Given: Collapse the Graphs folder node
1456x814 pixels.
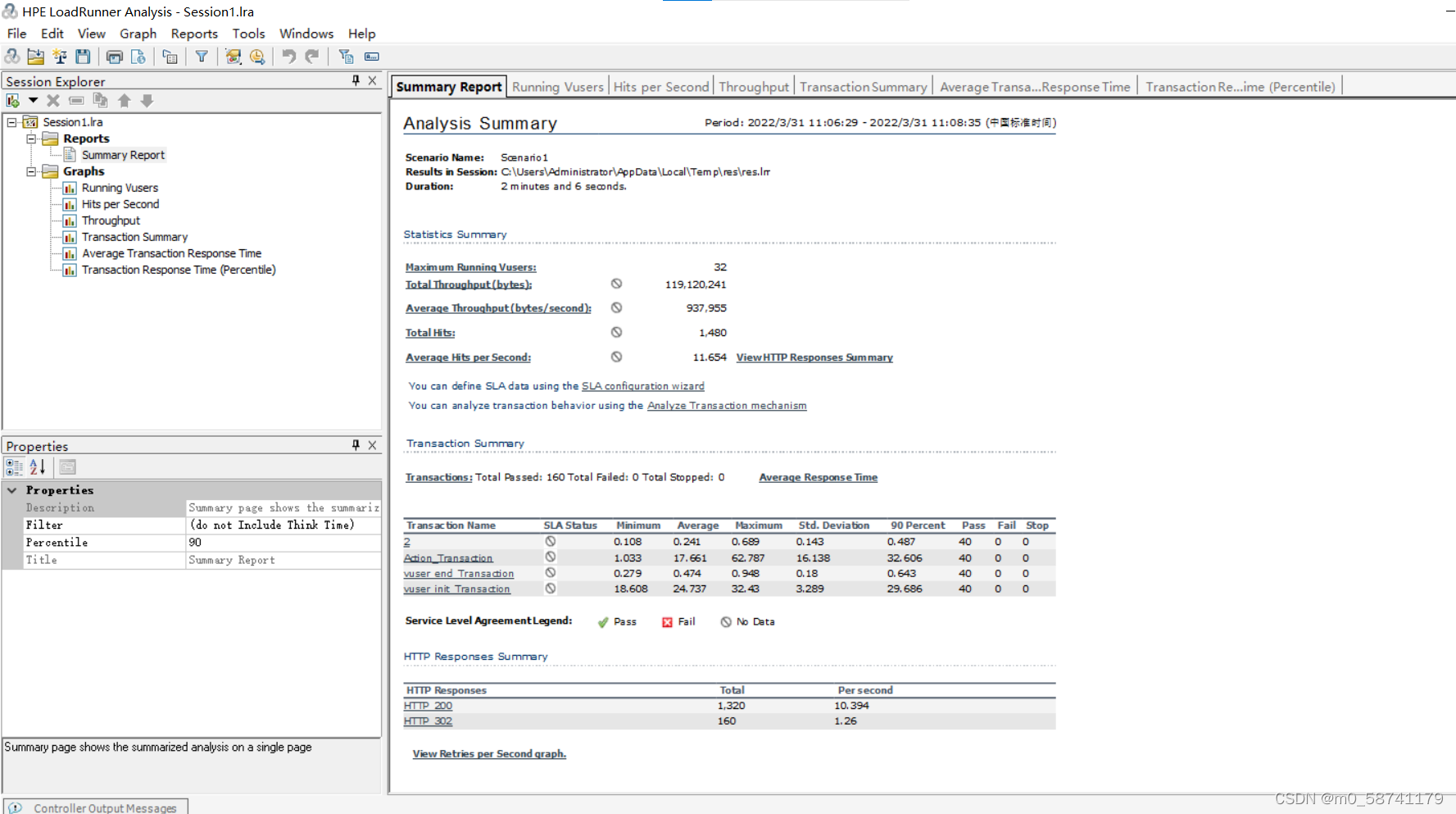Looking at the screenshot, I should (31, 171).
